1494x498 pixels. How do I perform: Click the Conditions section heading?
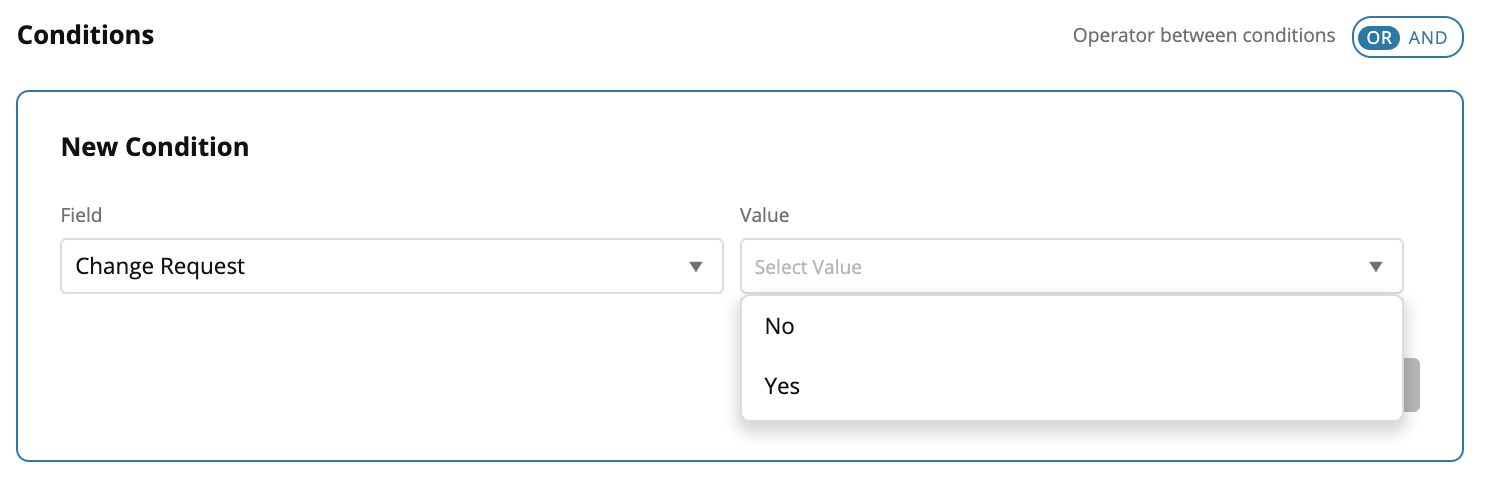(x=86, y=36)
